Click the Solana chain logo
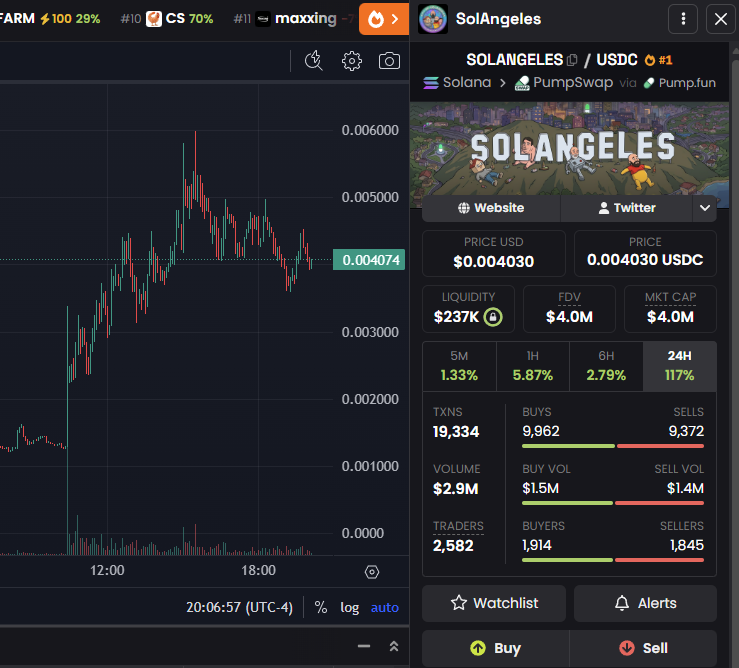 tap(431, 82)
